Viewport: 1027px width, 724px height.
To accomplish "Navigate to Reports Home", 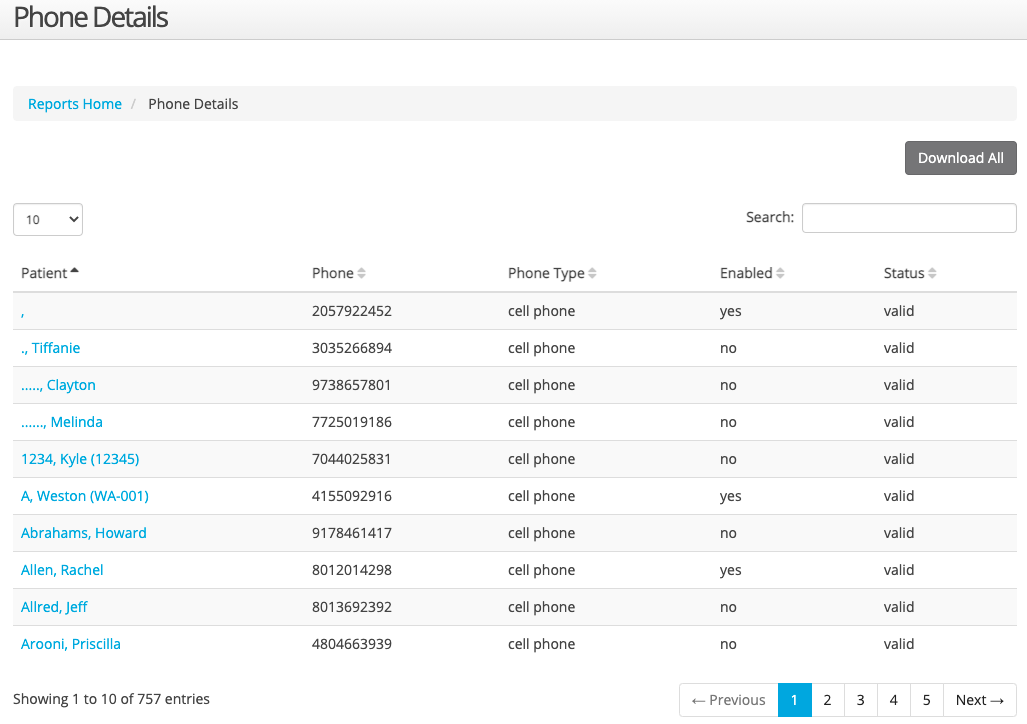I will click(x=74, y=104).
